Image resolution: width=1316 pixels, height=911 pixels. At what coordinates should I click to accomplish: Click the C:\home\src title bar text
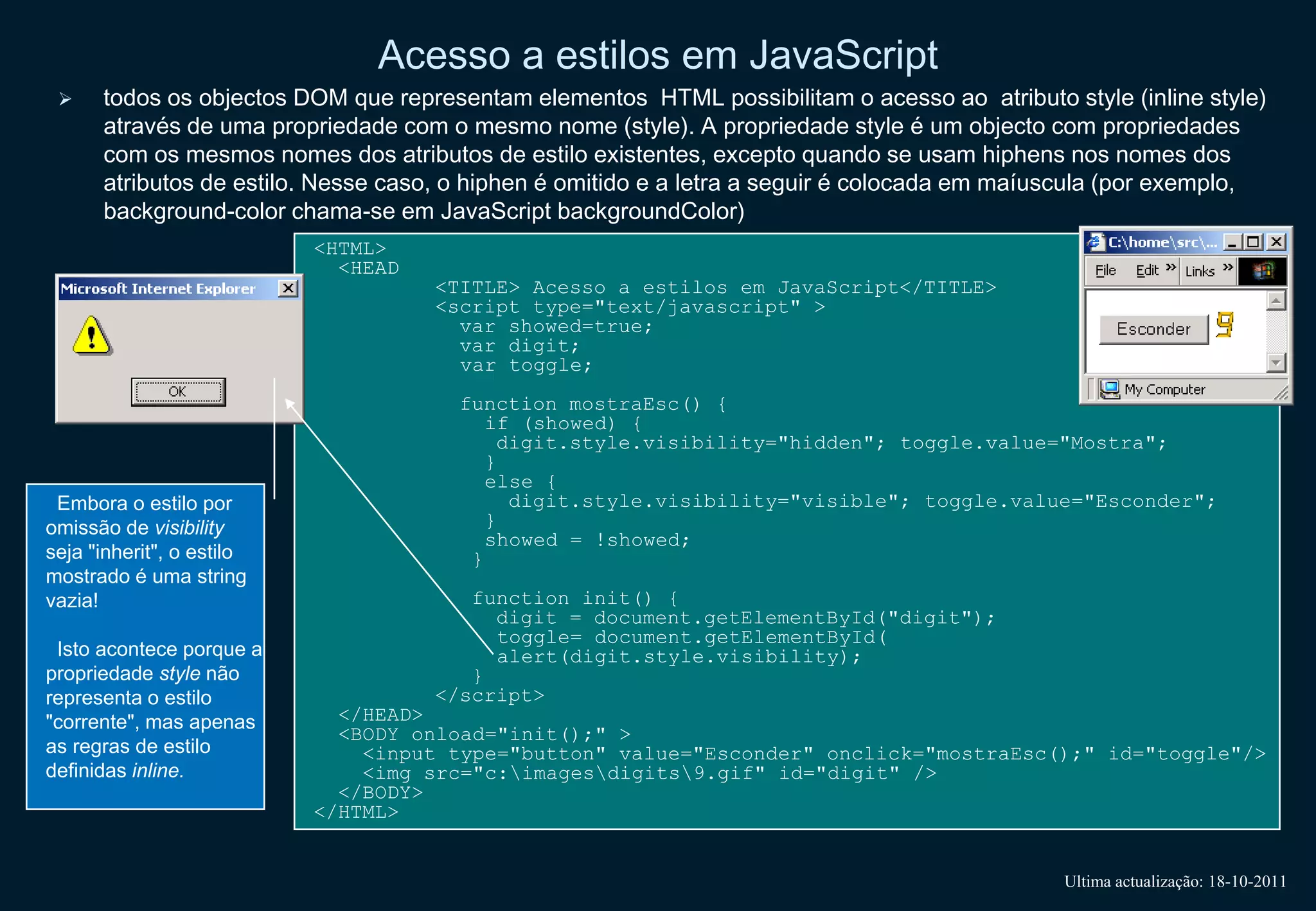click(x=1162, y=242)
